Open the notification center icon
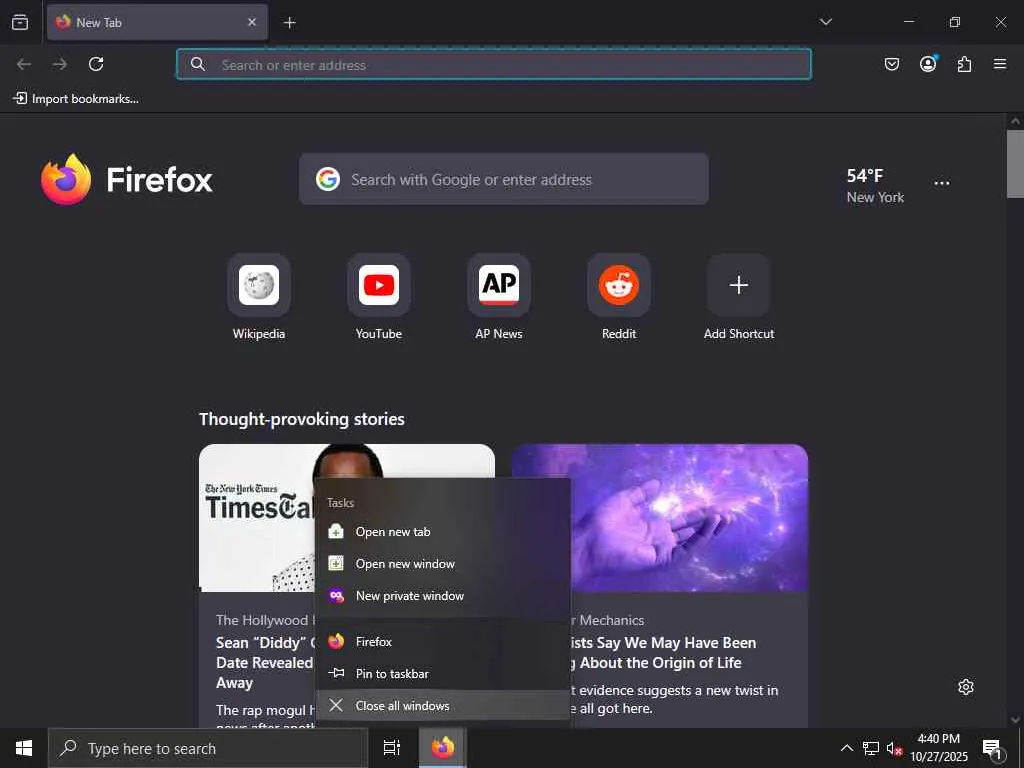 click(992, 748)
